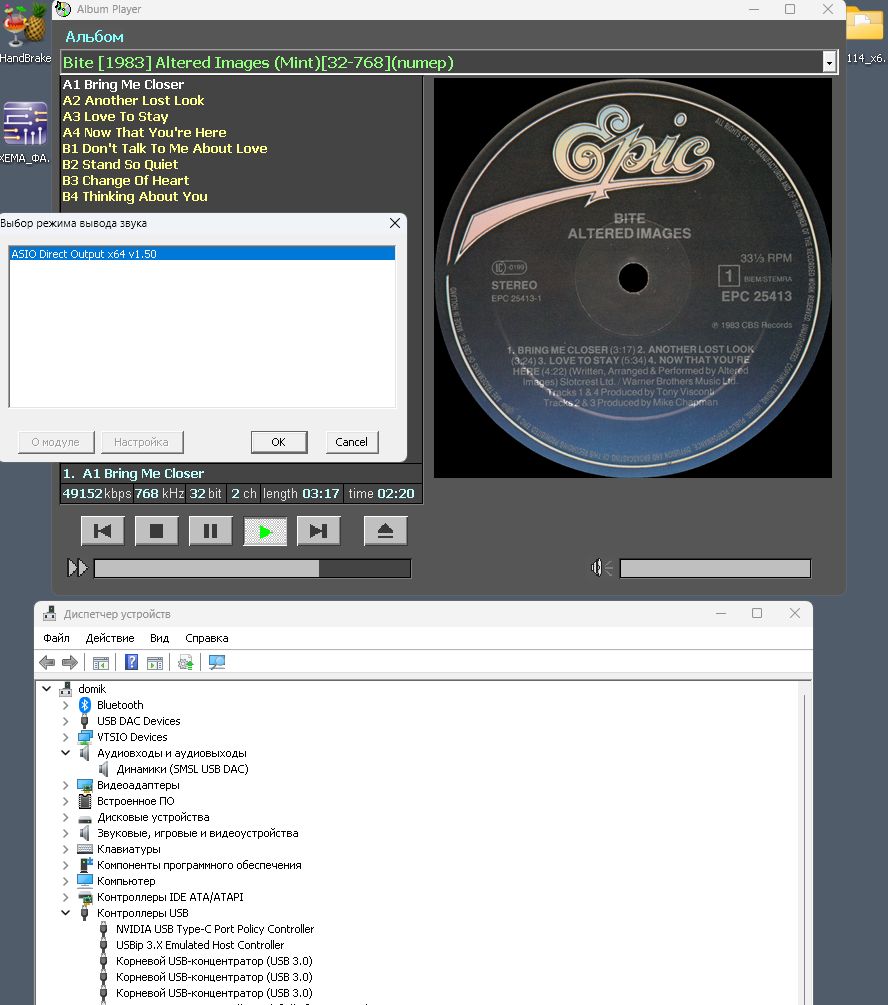This screenshot has height=1005, width=888.
Task: Open the 114_x6 desktop folder
Action: click(866, 33)
